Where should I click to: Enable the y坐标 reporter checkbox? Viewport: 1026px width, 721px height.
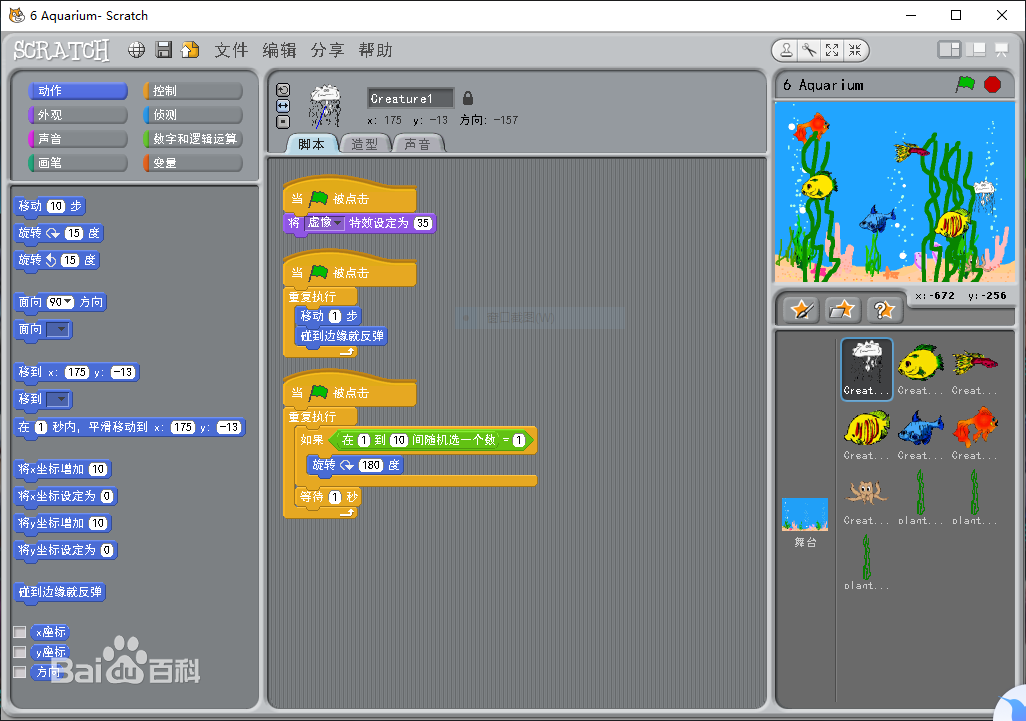[20, 652]
